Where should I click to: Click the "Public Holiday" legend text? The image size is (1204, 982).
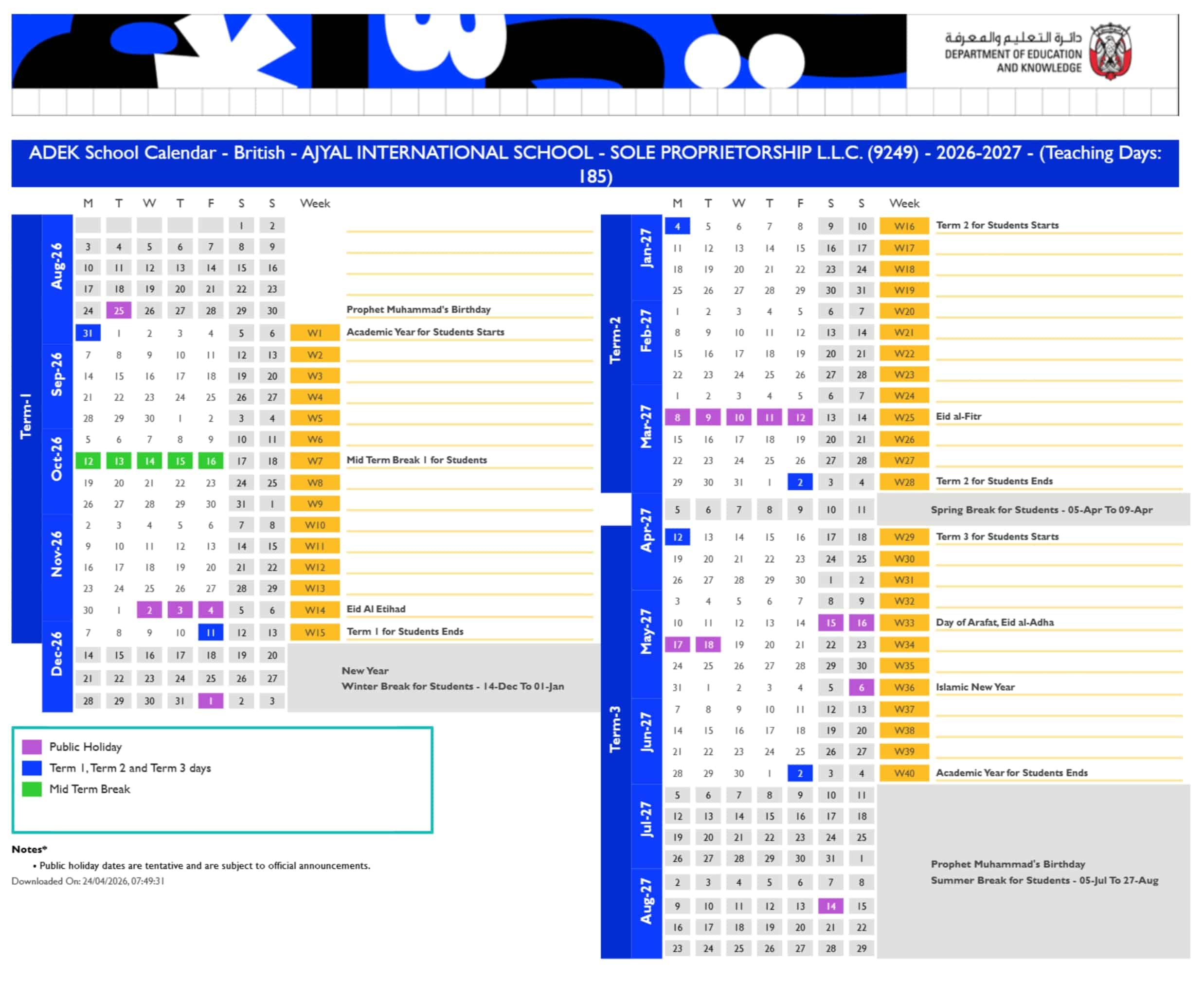[x=86, y=747]
